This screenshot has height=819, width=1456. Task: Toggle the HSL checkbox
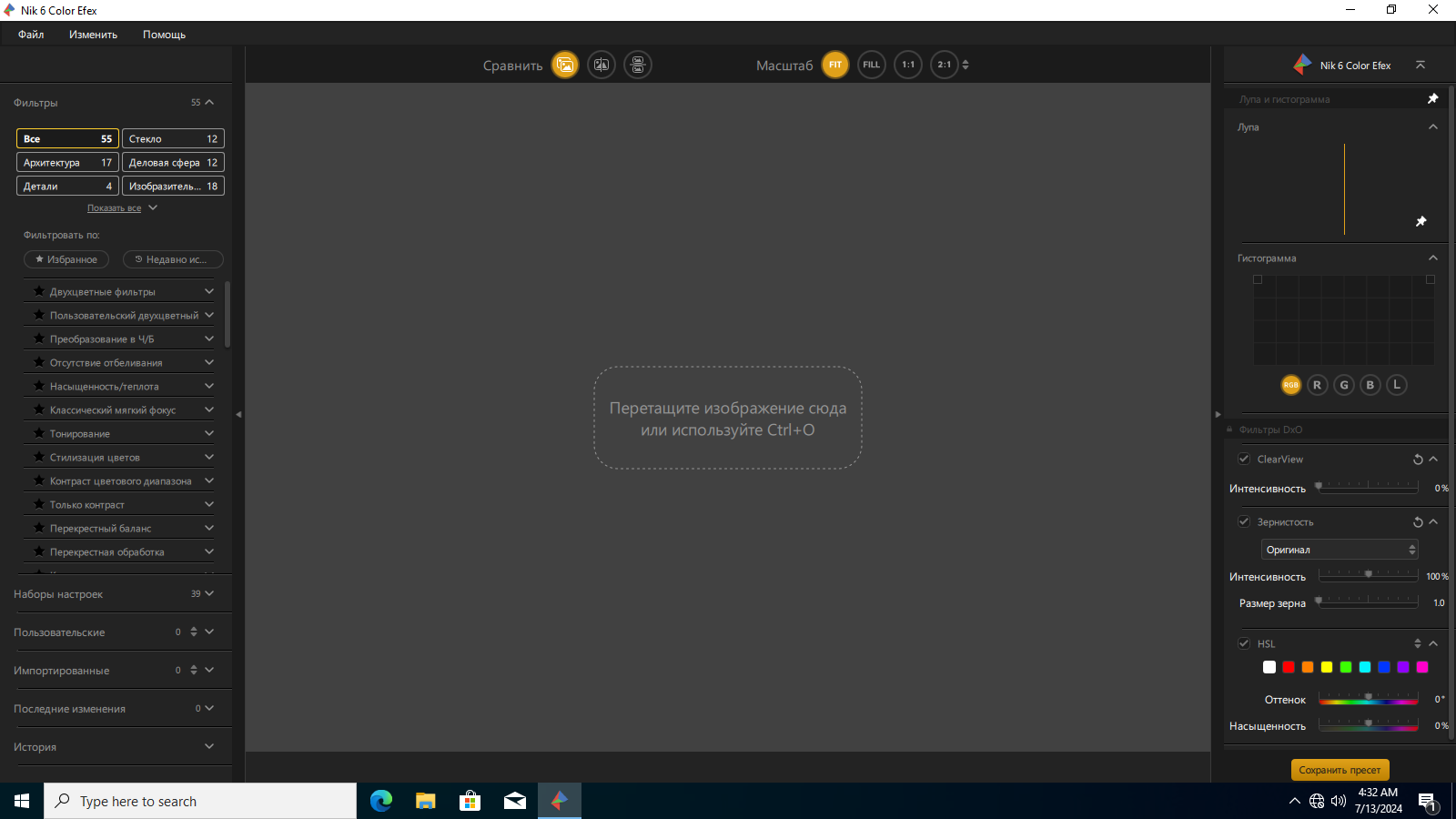(1244, 643)
